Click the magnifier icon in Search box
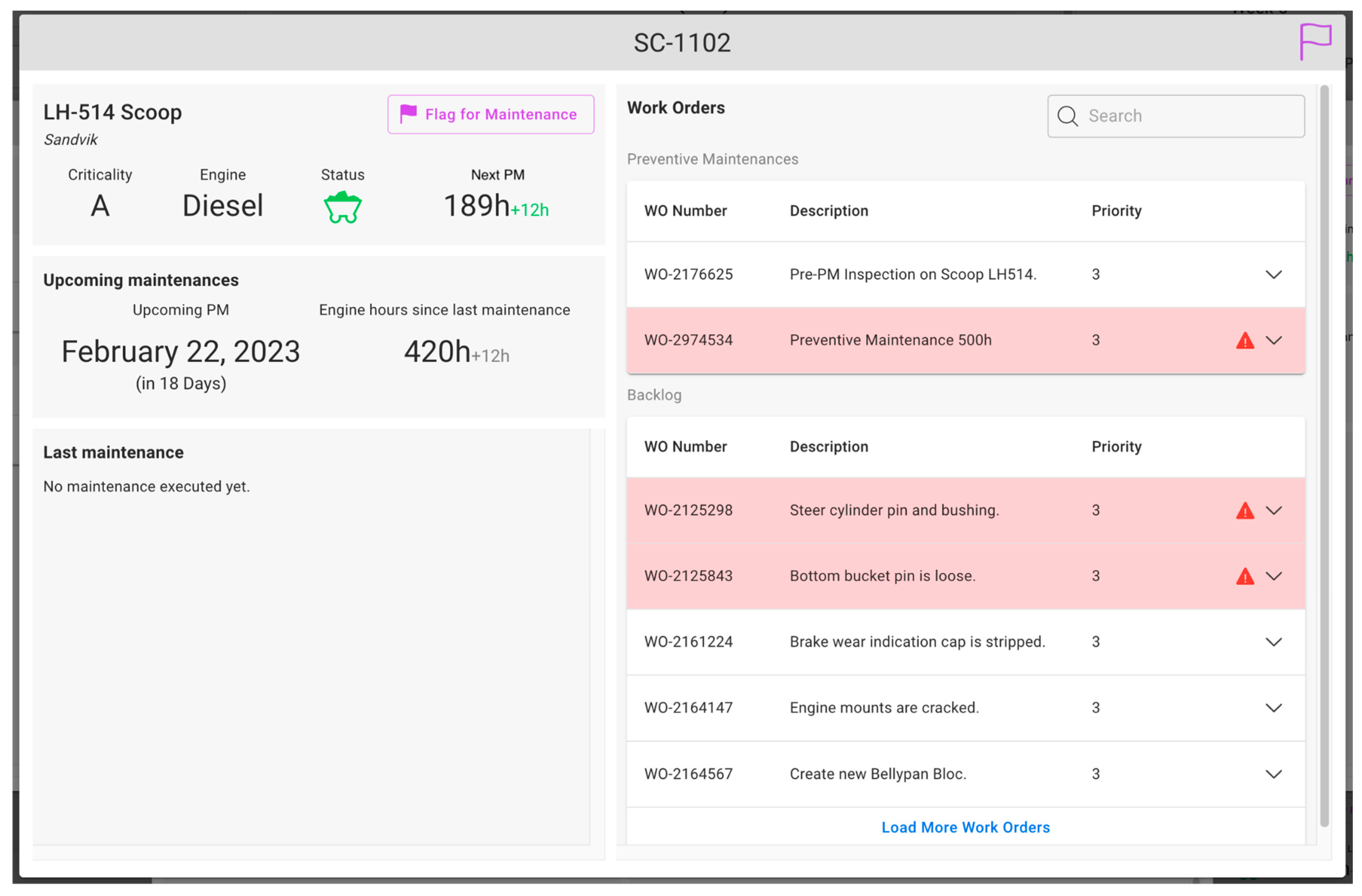This screenshot has height=896, width=1362. click(x=1067, y=116)
